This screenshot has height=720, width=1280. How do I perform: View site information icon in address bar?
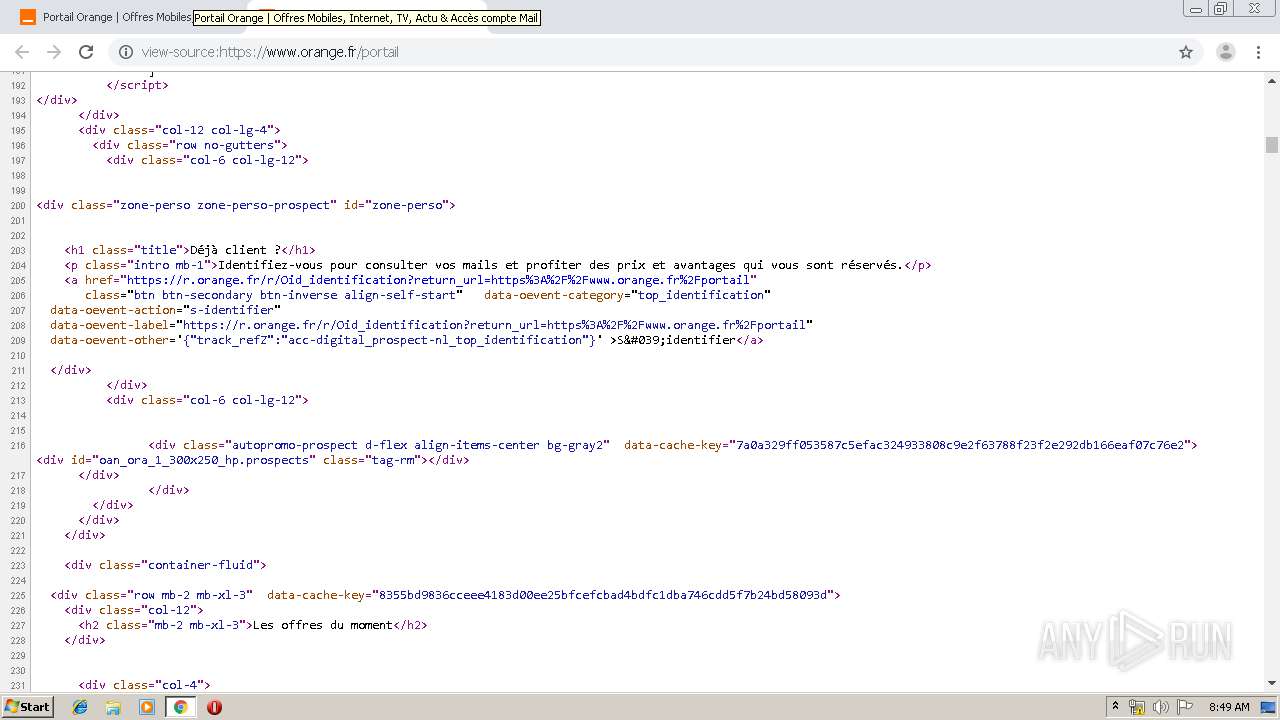coord(125,52)
